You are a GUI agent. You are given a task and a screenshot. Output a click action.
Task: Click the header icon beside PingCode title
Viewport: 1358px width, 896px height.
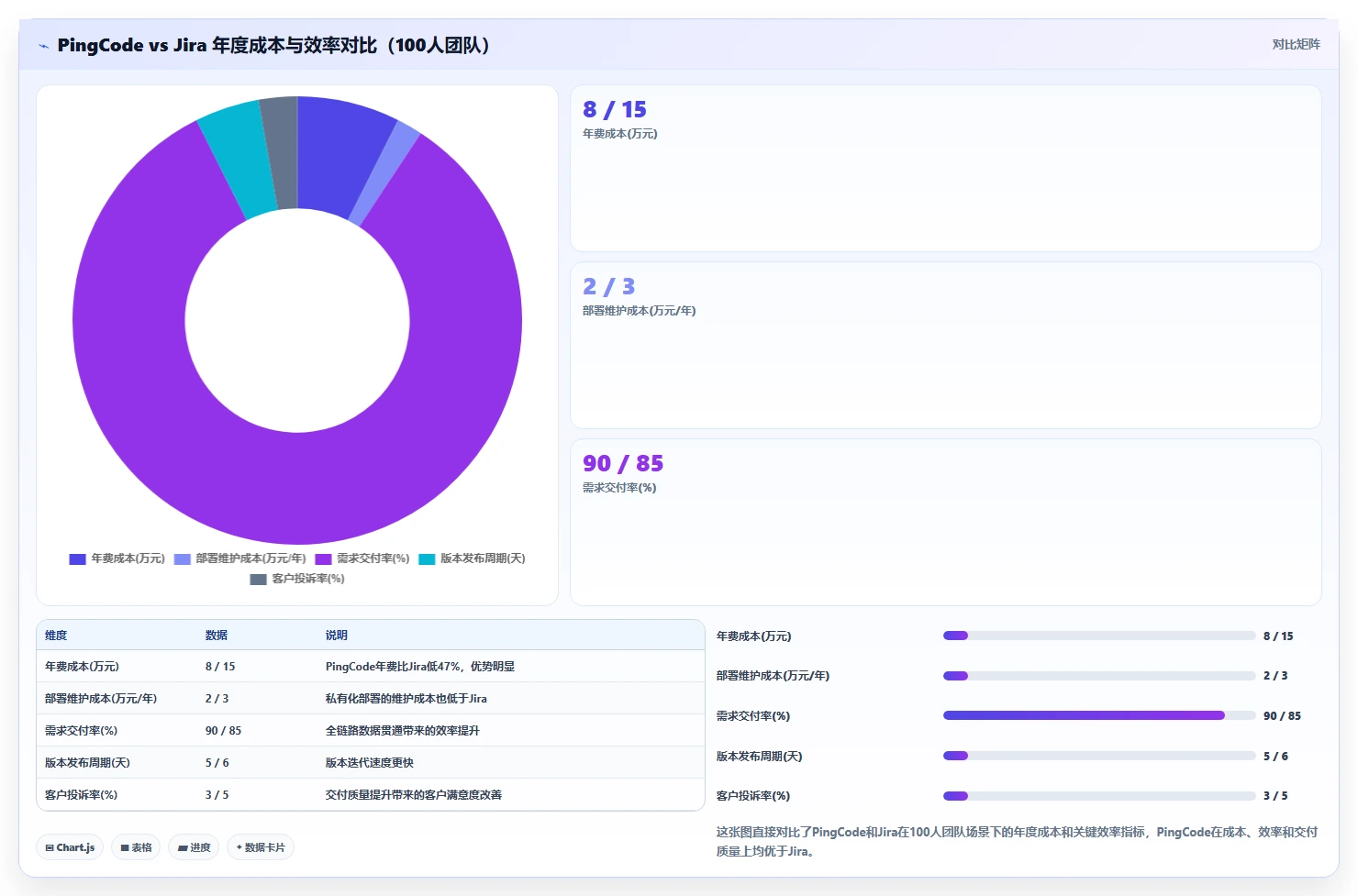(x=43, y=46)
